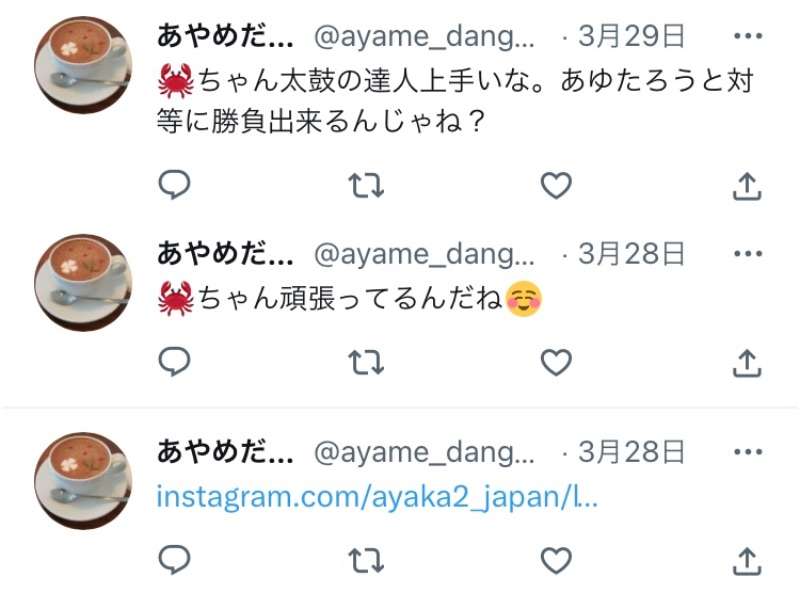Like the March 29 taiko tweet
The height and width of the screenshot is (594, 800).
[556, 185]
